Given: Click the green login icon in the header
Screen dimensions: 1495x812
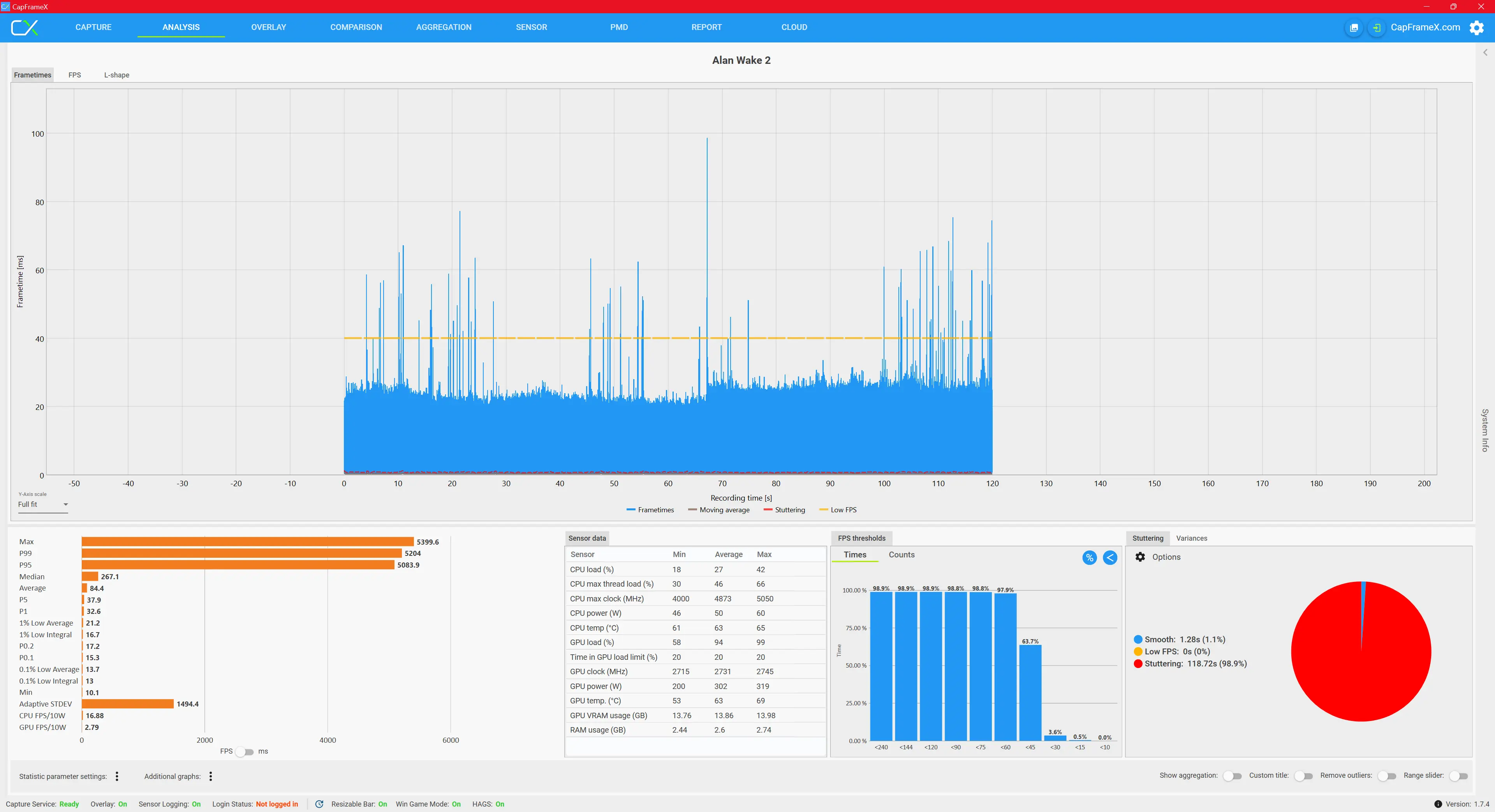Looking at the screenshot, I should click(1377, 27).
